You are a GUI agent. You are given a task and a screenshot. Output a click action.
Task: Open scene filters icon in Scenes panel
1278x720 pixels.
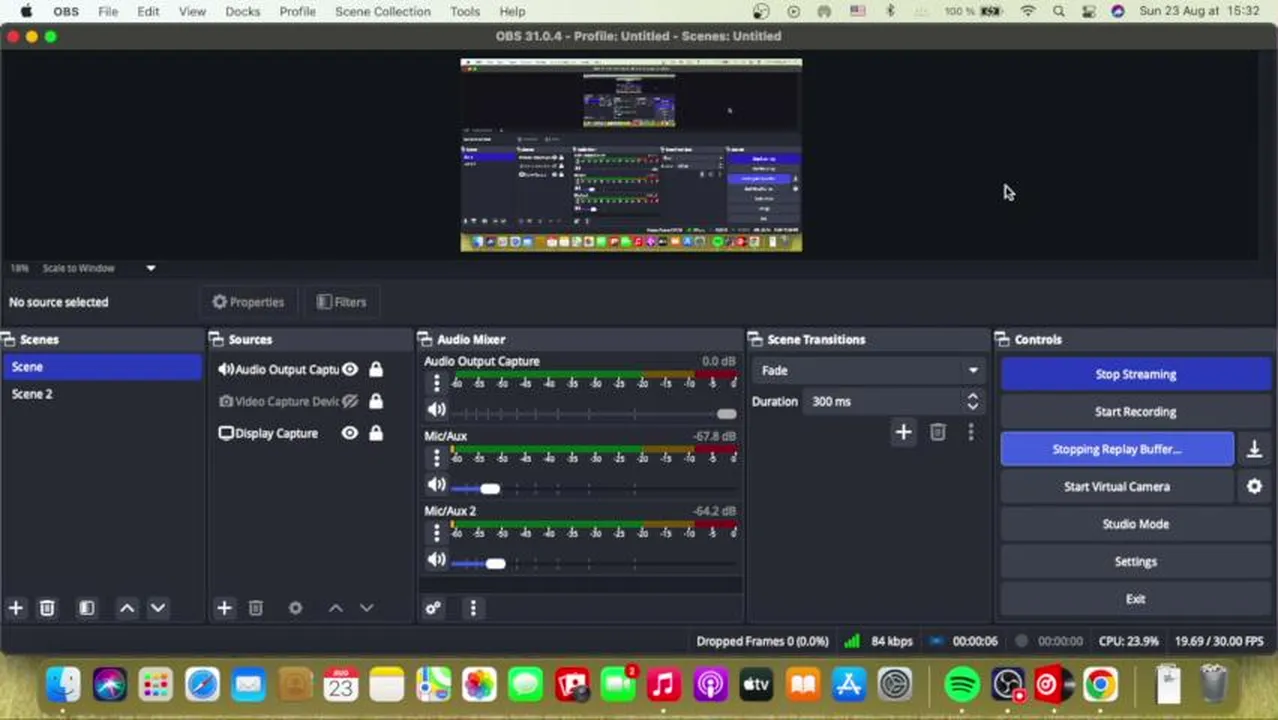point(87,608)
